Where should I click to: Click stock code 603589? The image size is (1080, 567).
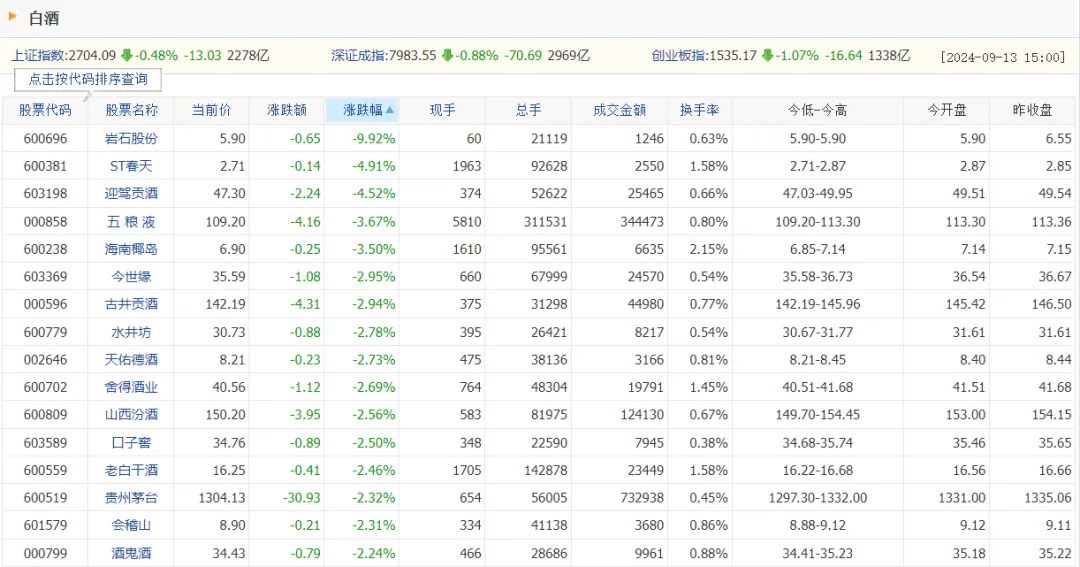(x=45, y=442)
